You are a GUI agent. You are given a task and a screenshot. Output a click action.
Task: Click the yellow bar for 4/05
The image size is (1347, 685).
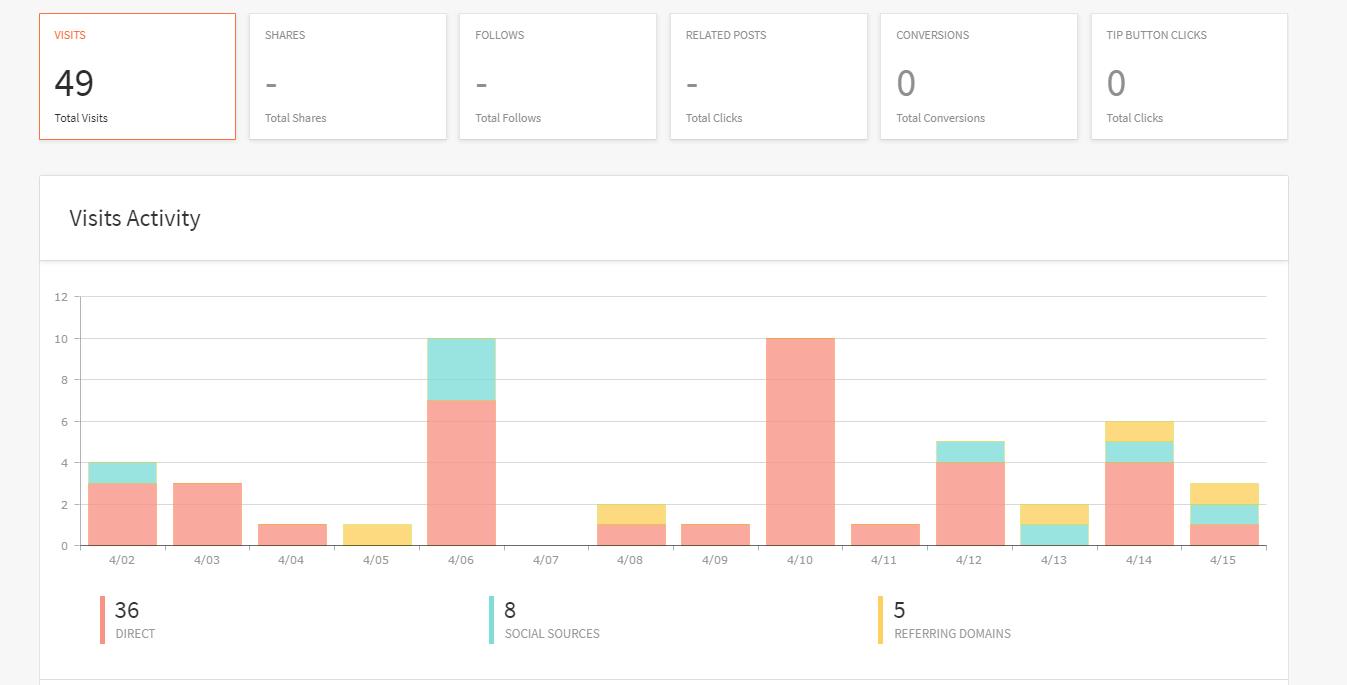pyautogui.click(x=377, y=535)
